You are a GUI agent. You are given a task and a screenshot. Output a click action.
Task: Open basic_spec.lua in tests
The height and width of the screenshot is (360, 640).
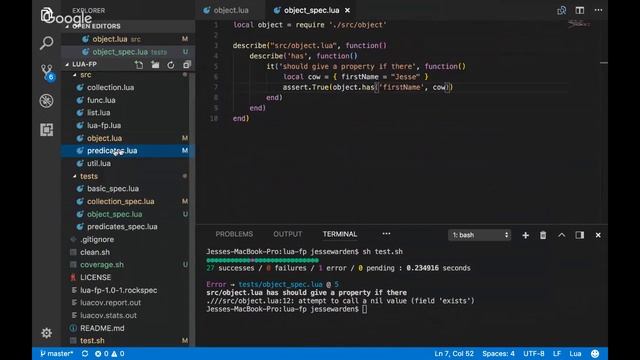tap(113, 189)
